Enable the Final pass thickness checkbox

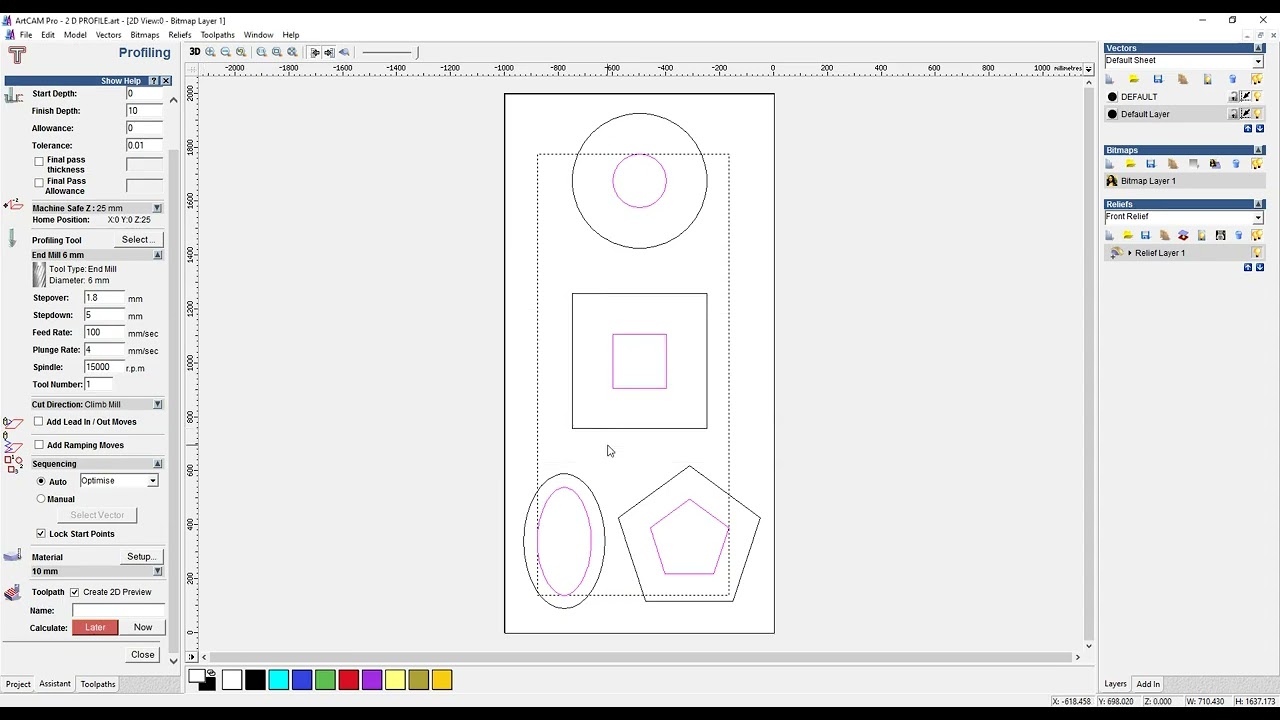tap(39, 161)
